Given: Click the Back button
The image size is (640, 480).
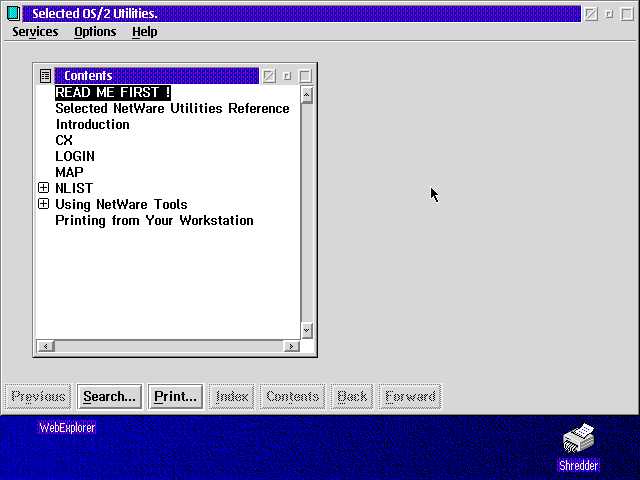Looking at the screenshot, I should [x=352, y=396].
